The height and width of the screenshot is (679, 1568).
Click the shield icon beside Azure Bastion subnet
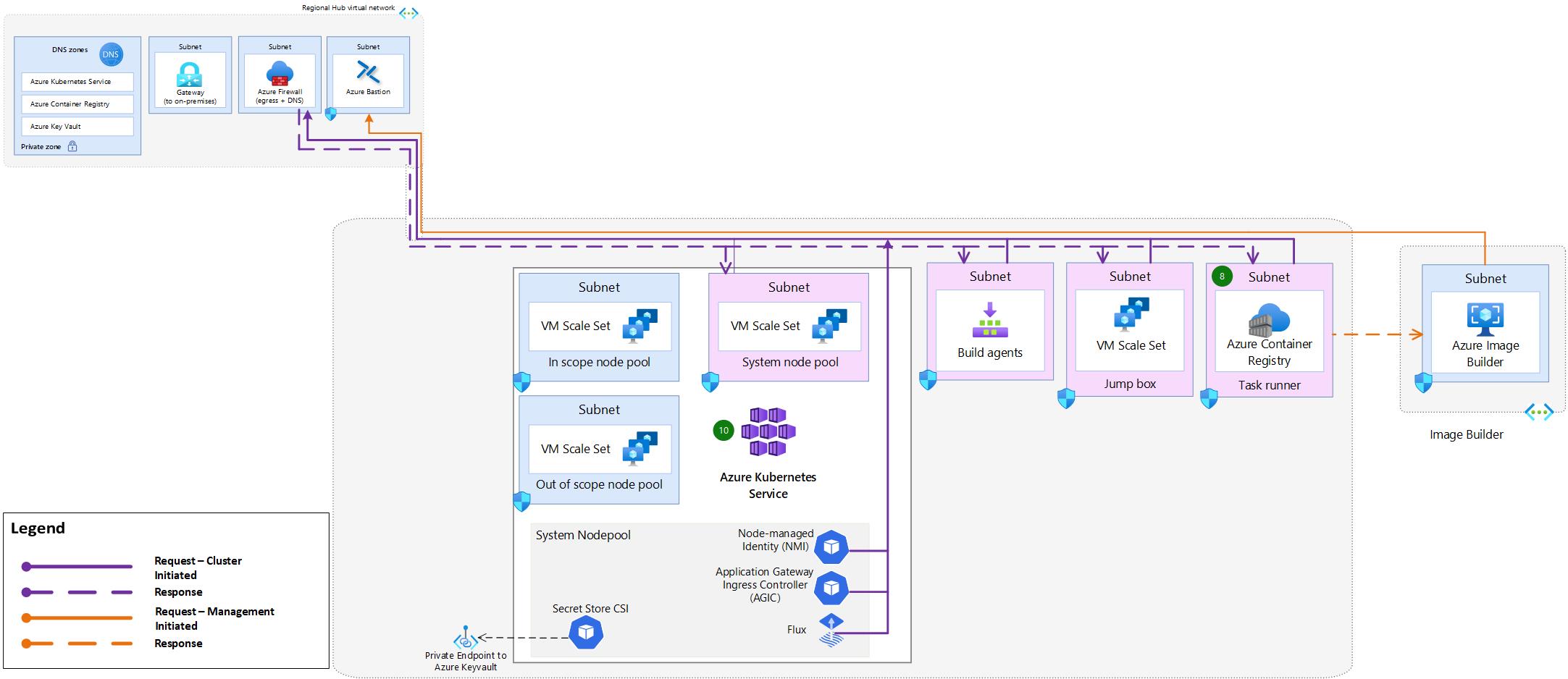[x=331, y=114]
